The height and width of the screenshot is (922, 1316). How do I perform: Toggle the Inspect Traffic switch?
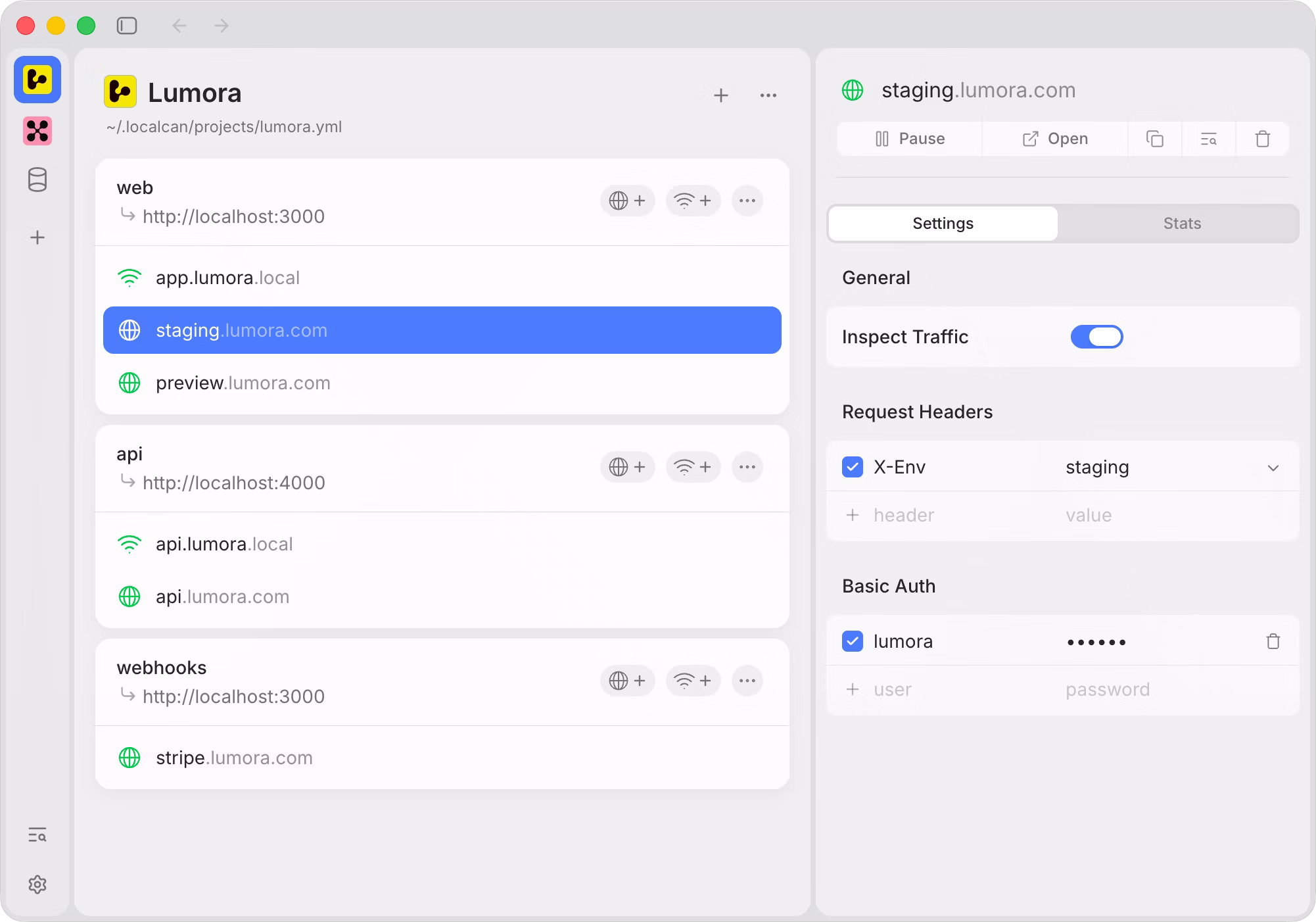coord(1096,337)
